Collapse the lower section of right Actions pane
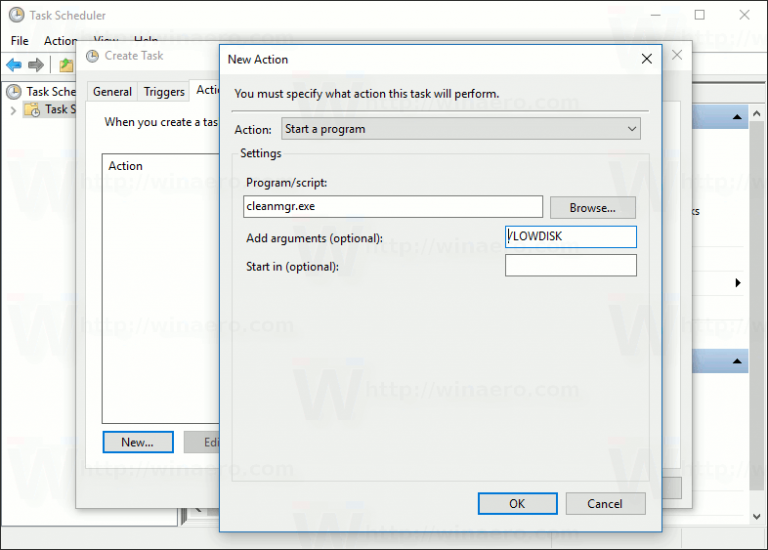768x550 pixels. (x=737, y=361)
